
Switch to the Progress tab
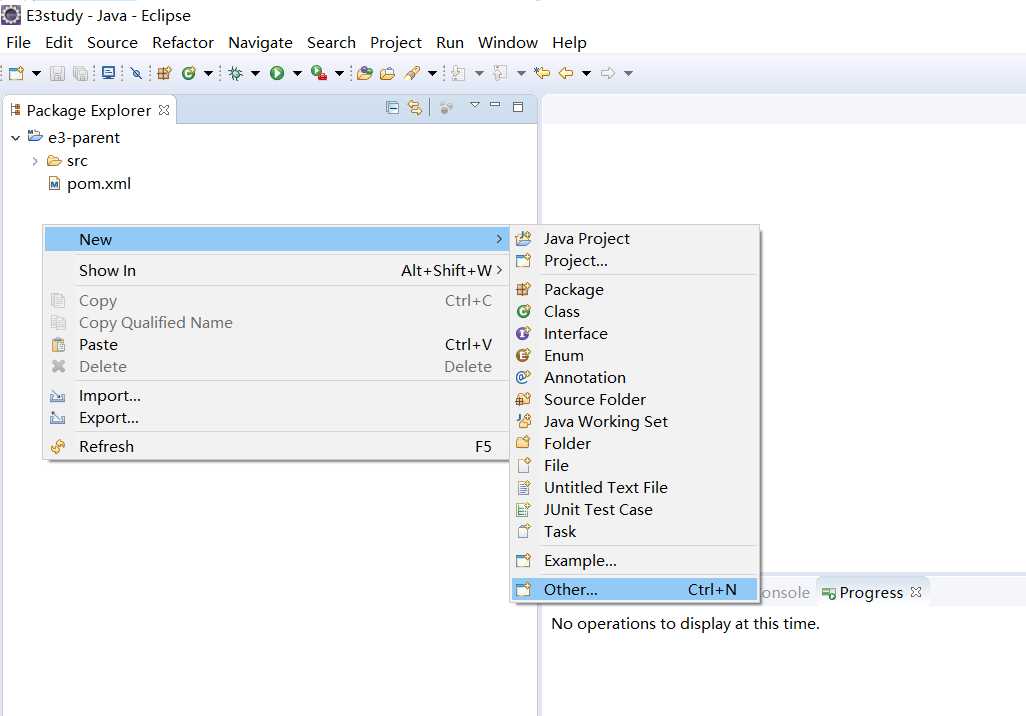870,593
